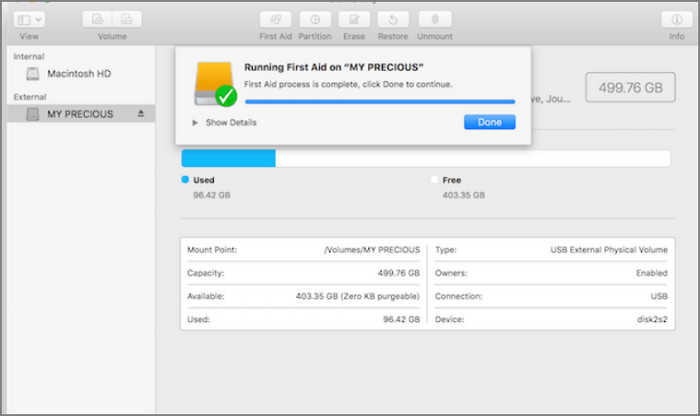Click the add volume icon

[98, 20]
